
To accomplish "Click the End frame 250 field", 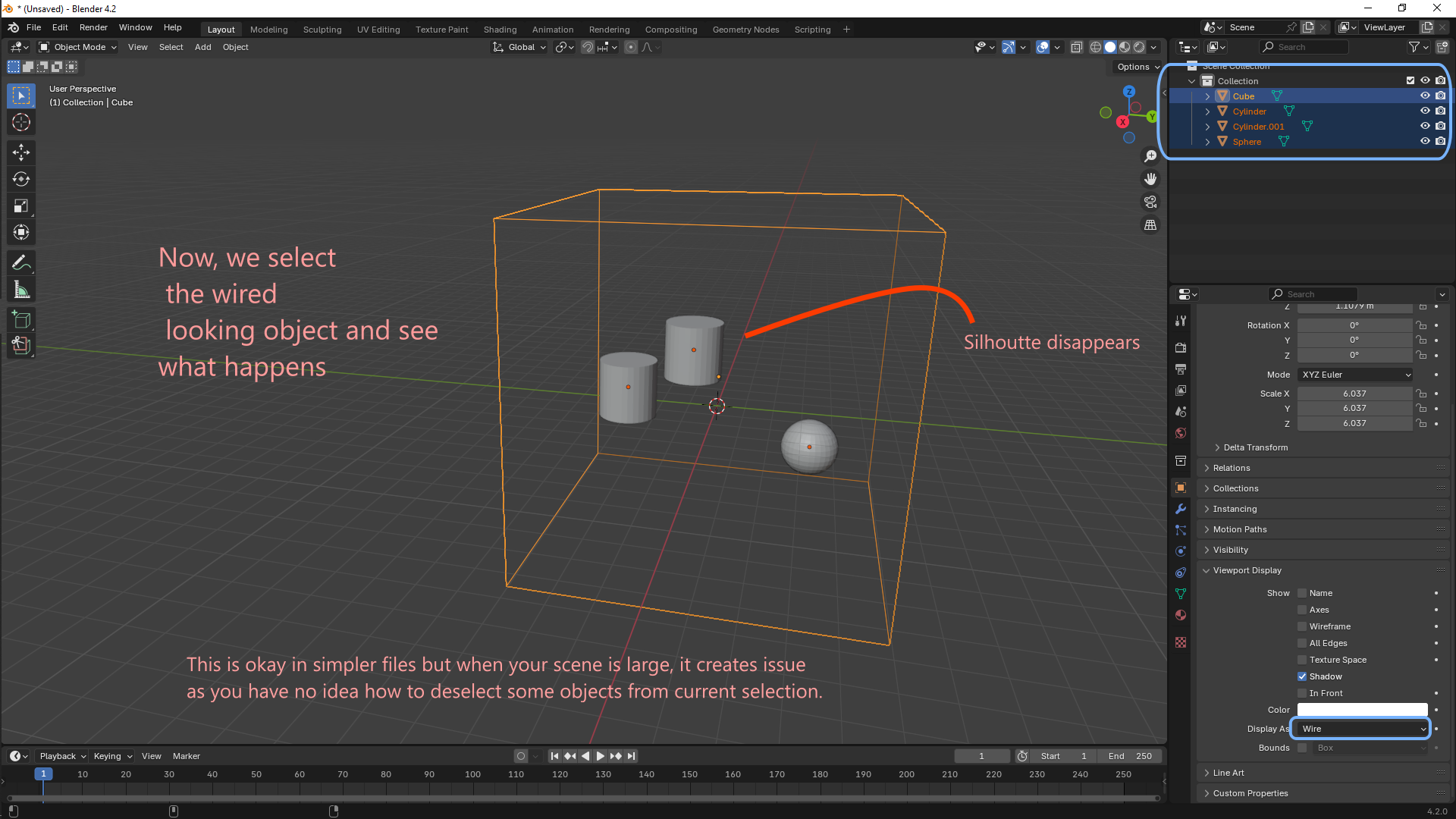I will (x=1130, y=756).
